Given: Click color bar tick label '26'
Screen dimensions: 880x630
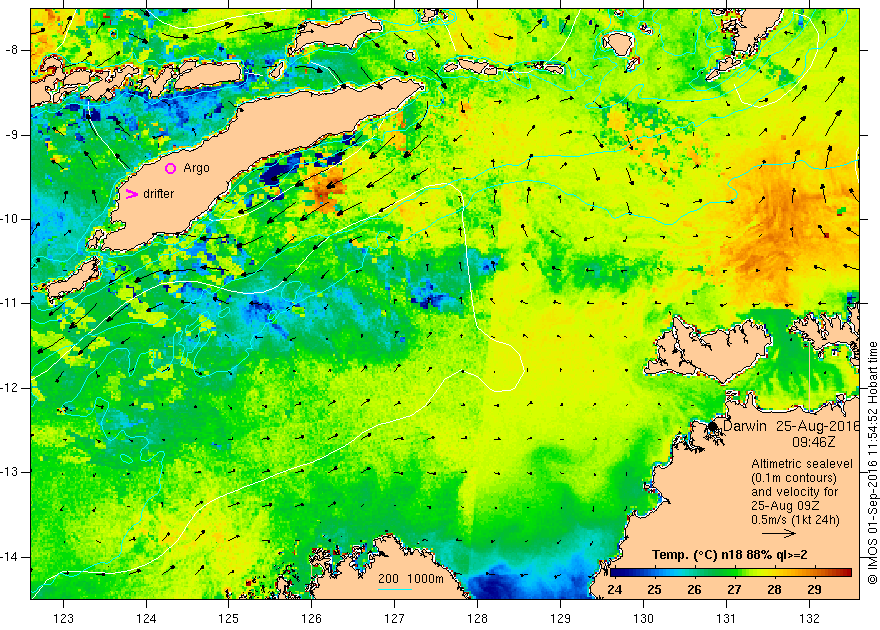Looking at the screenshot, I should (x=694, y=590).
